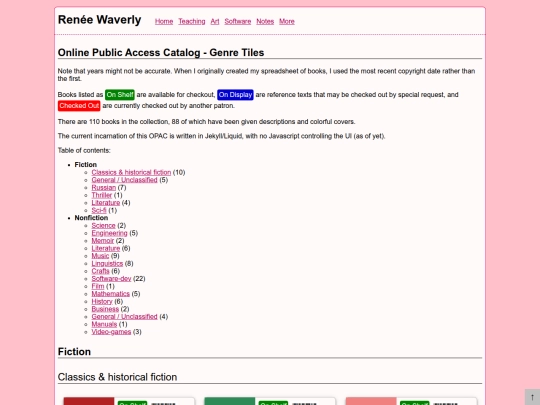Jump to the Music section

click(100, 256)
